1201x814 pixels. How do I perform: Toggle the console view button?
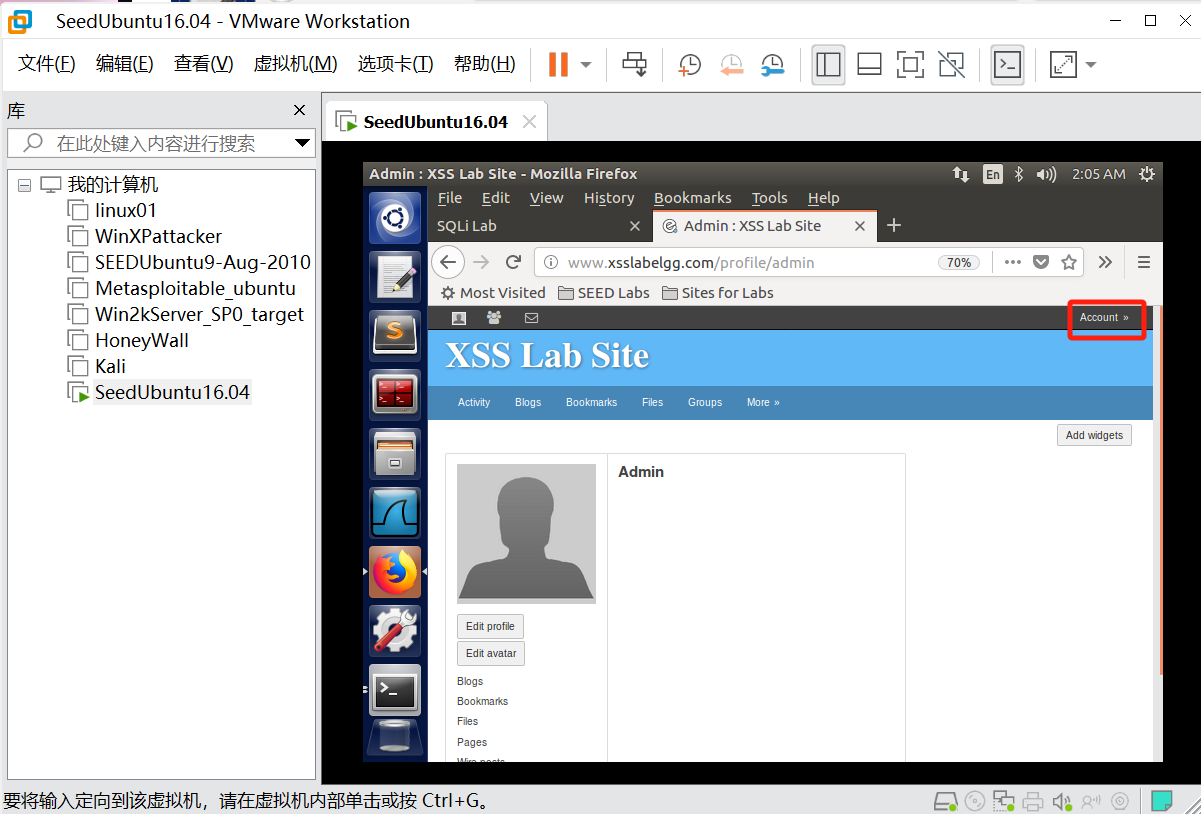pos(1007,65)
